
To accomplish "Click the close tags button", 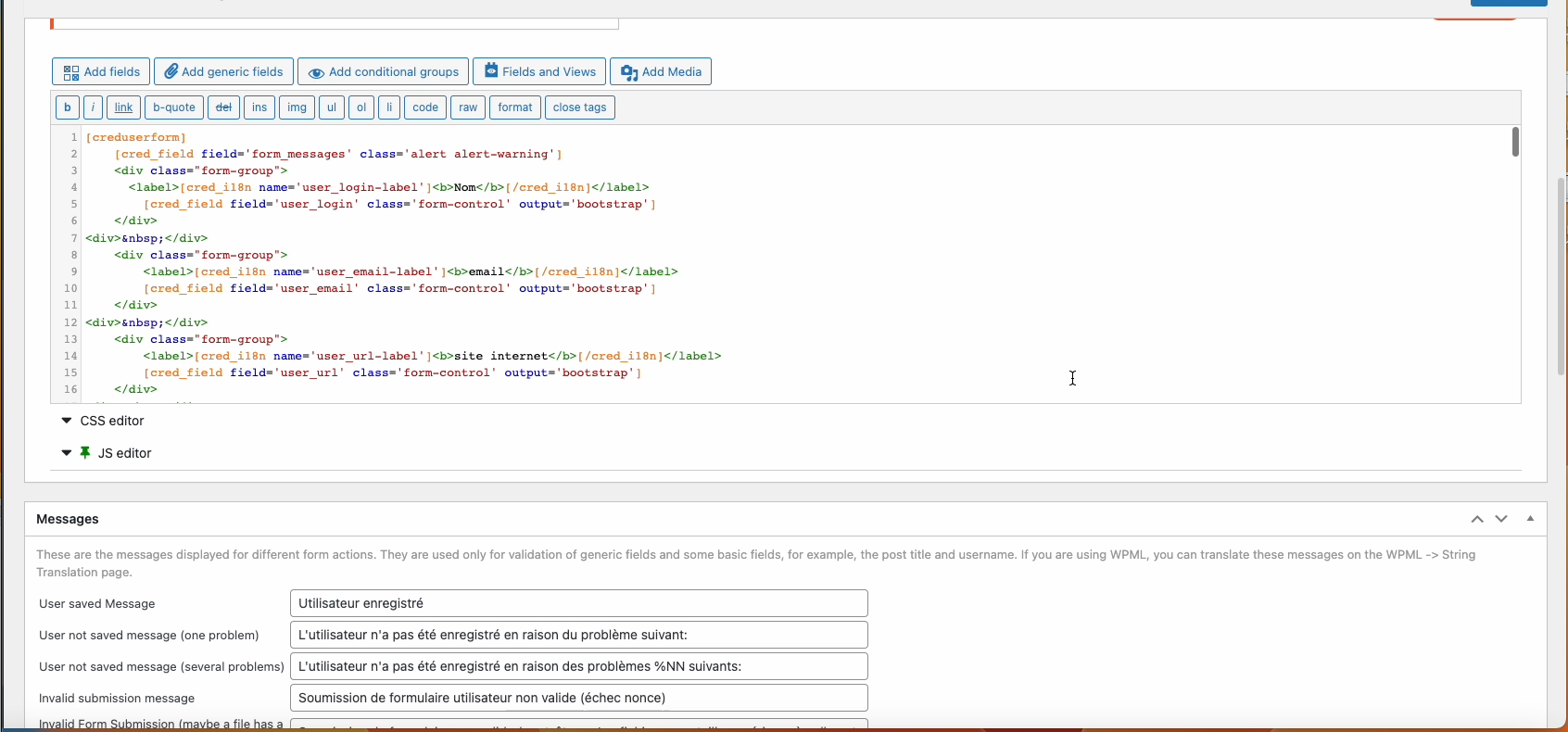I will (x=580, y=107).
